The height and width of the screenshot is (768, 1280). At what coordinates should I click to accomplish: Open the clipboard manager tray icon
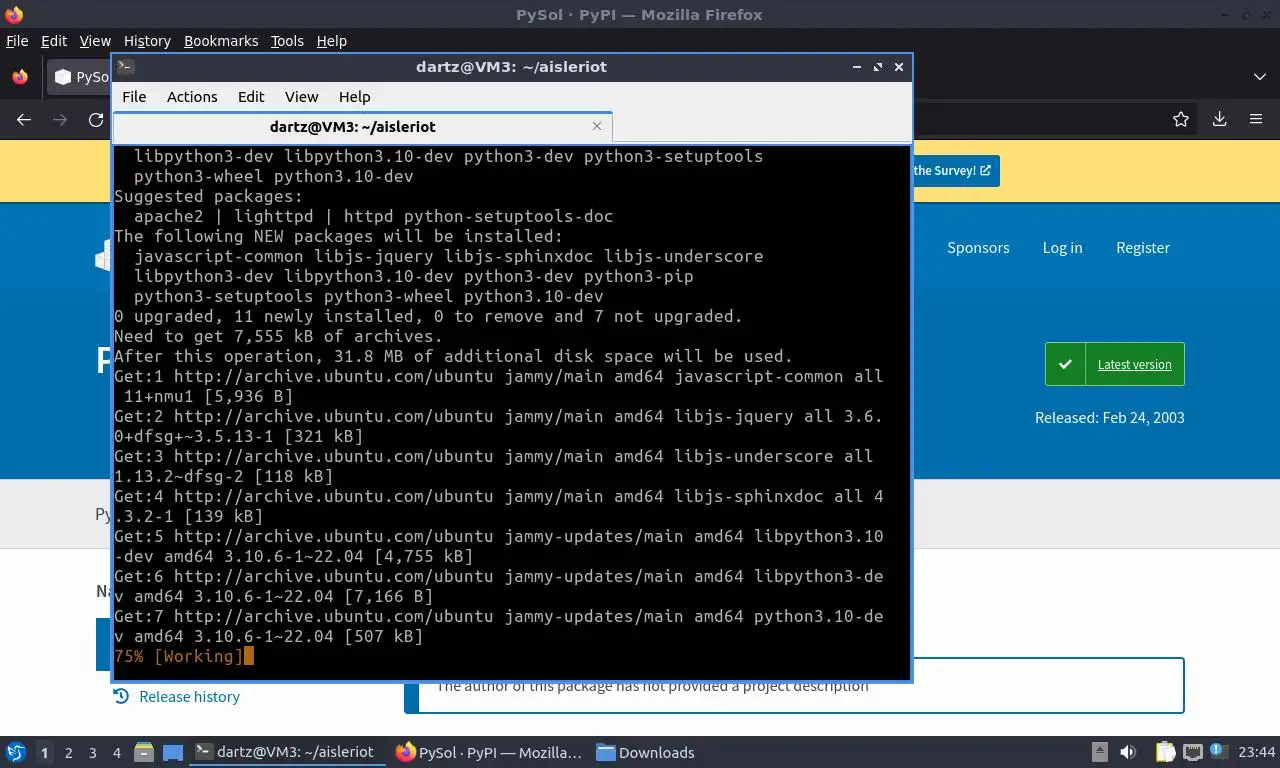[1166, 752]
